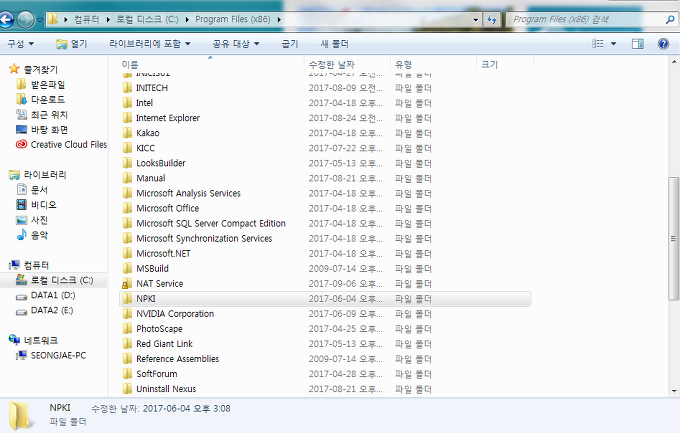The height and width of the screenshot is (433, 680).
Task: Select SEONGJAE-PC in sidebar
Action: pos(51,355)
